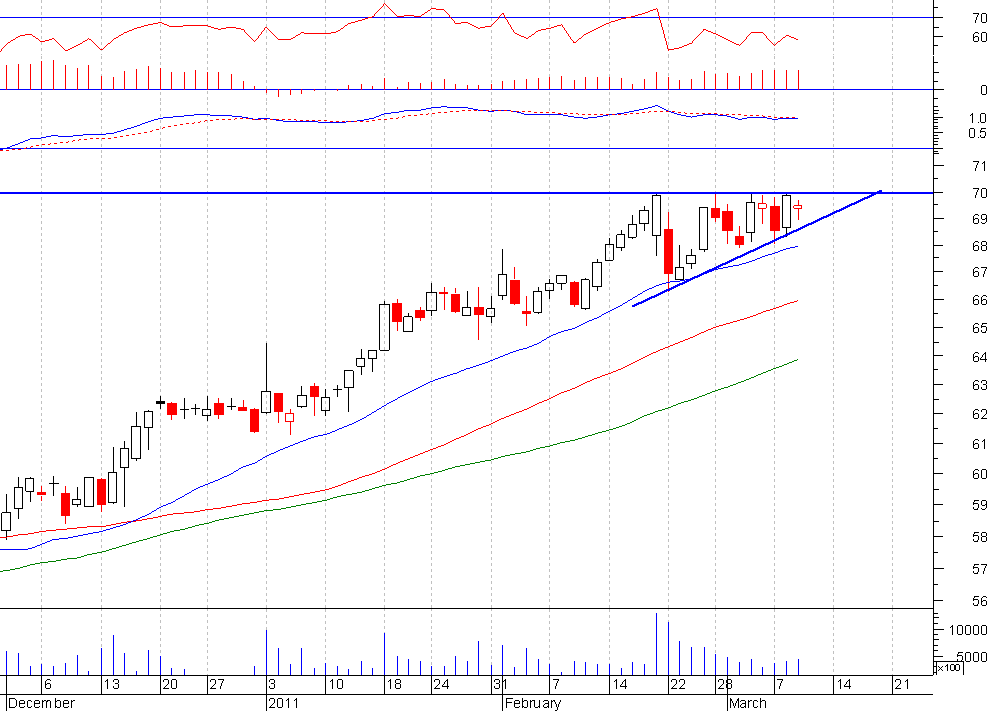Click the 65 price axis value
This screenshot has width=991, height=711.
point(980,329)
